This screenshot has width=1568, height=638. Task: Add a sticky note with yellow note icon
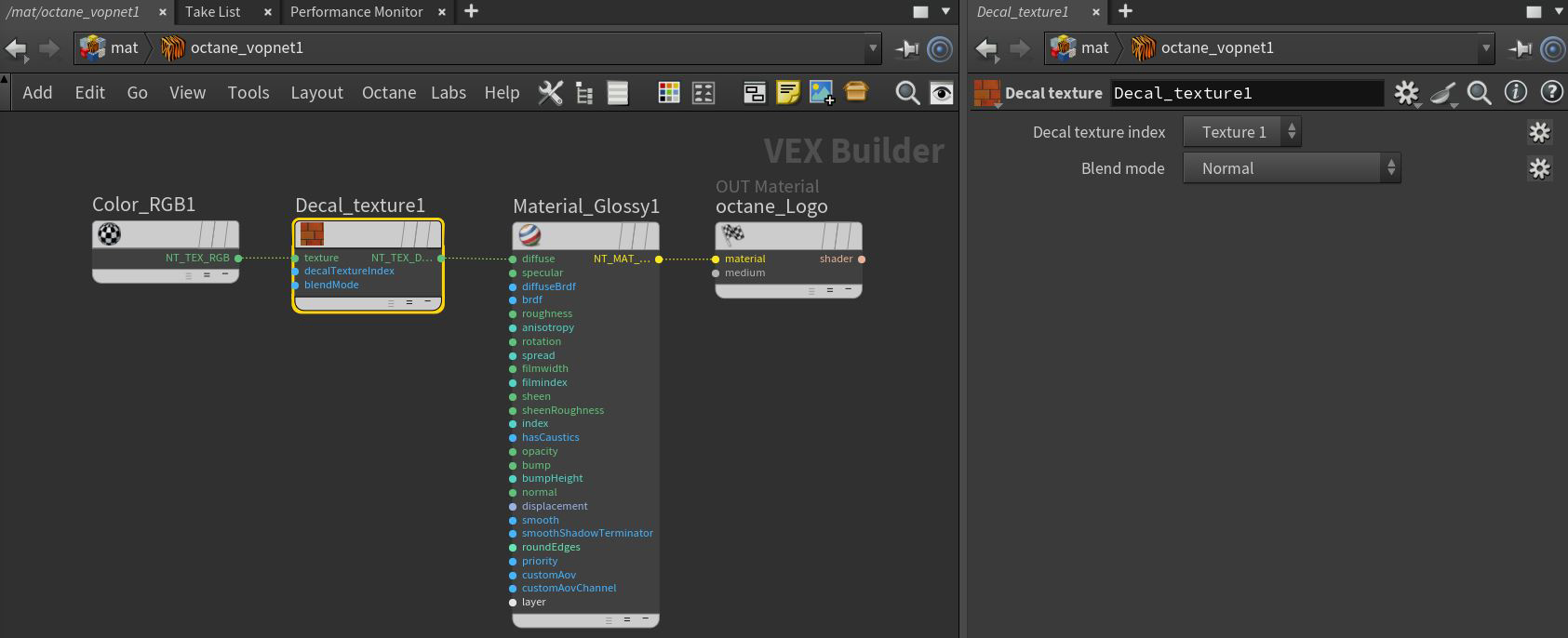click(787, 93)
